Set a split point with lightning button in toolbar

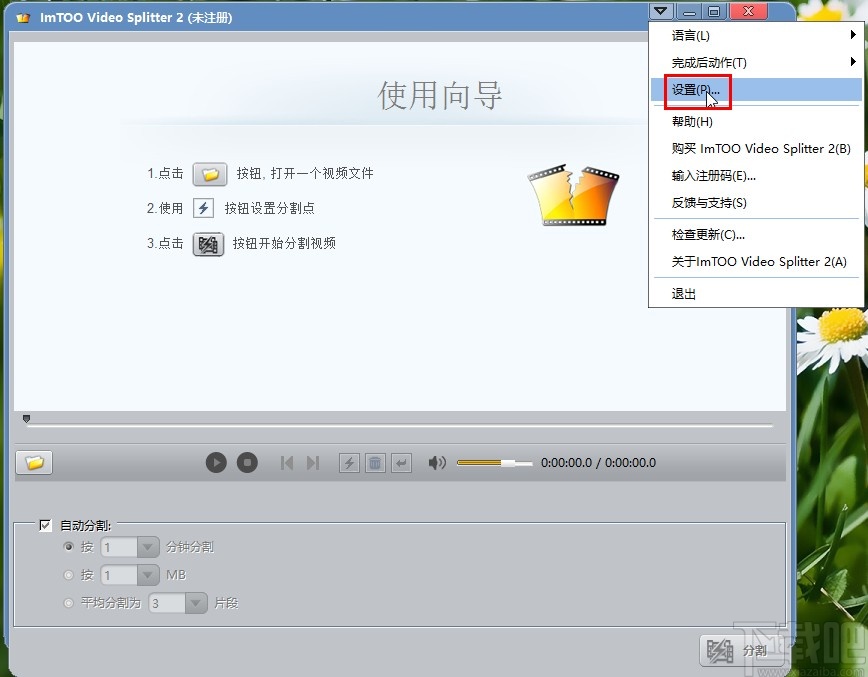pos(349,462)
